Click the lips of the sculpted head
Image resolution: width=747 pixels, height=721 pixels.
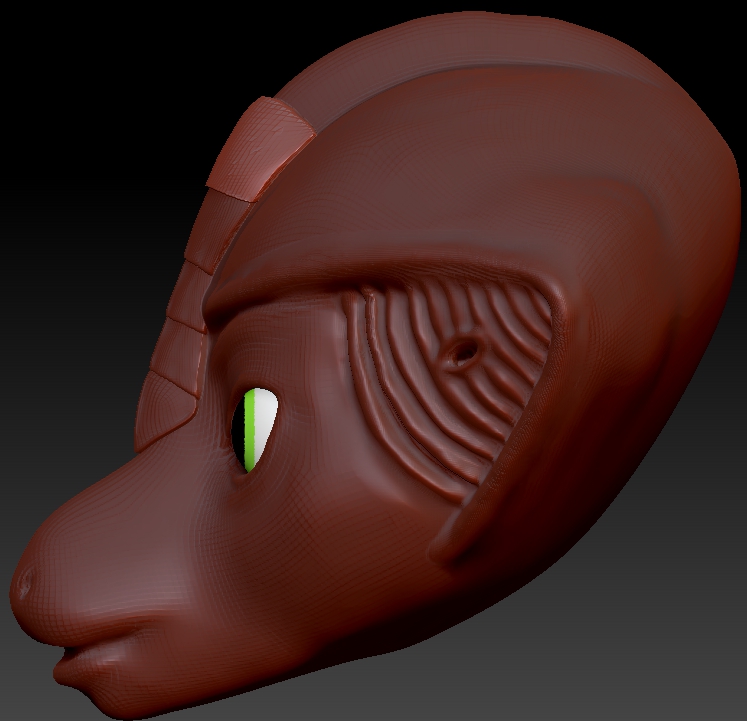pyautogui.click(x=97, y=650)
